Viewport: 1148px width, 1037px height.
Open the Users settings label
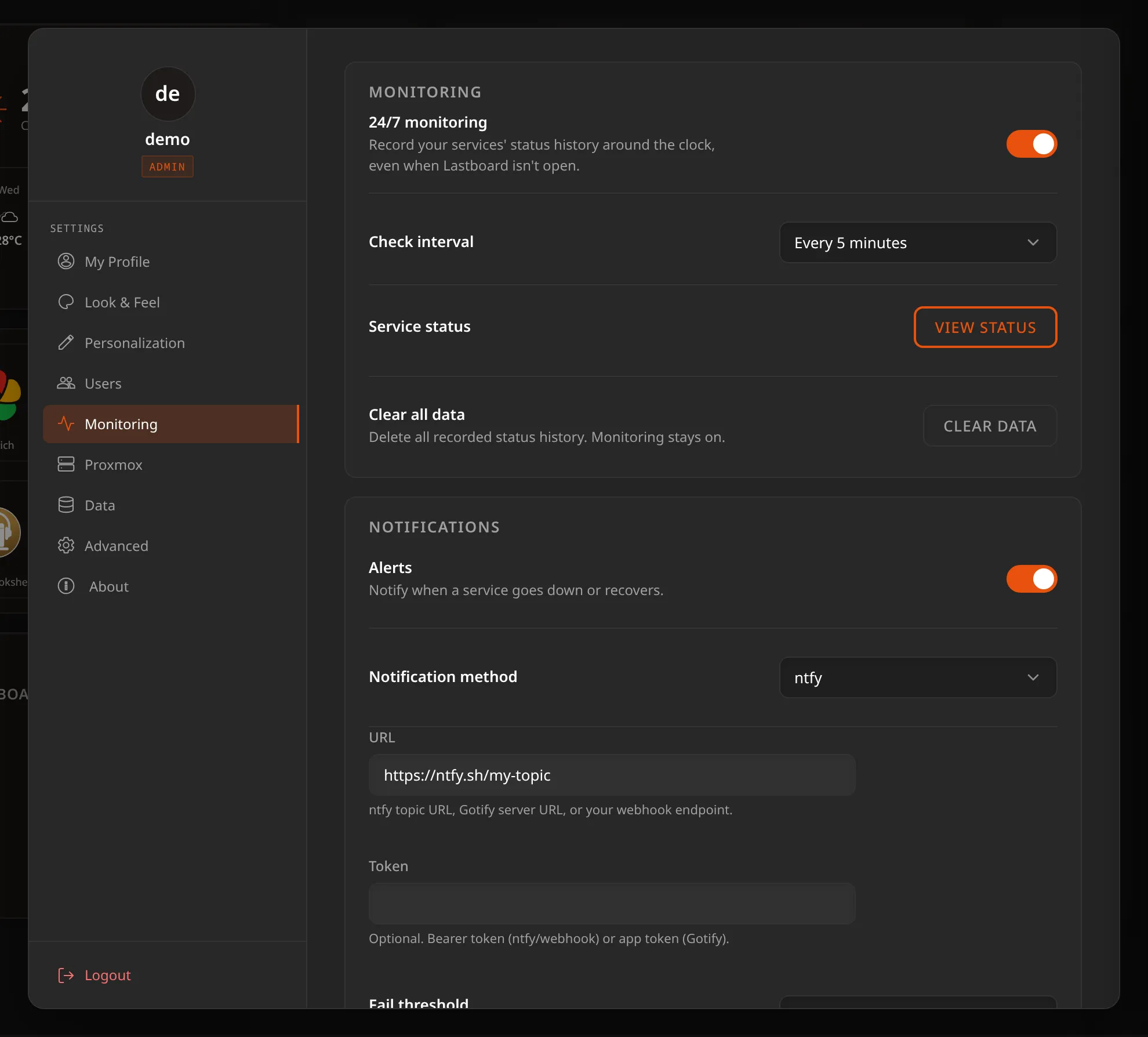[103, 383]
